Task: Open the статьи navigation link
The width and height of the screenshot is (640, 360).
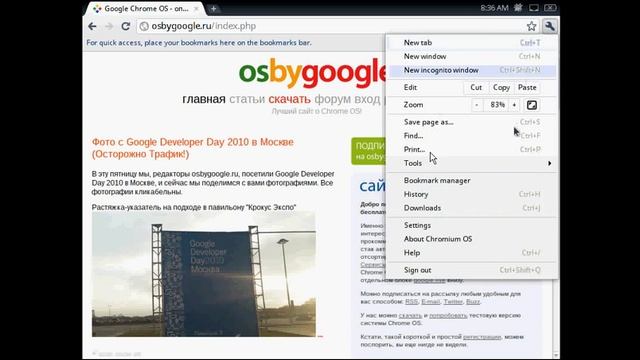Action: (247, 99)
